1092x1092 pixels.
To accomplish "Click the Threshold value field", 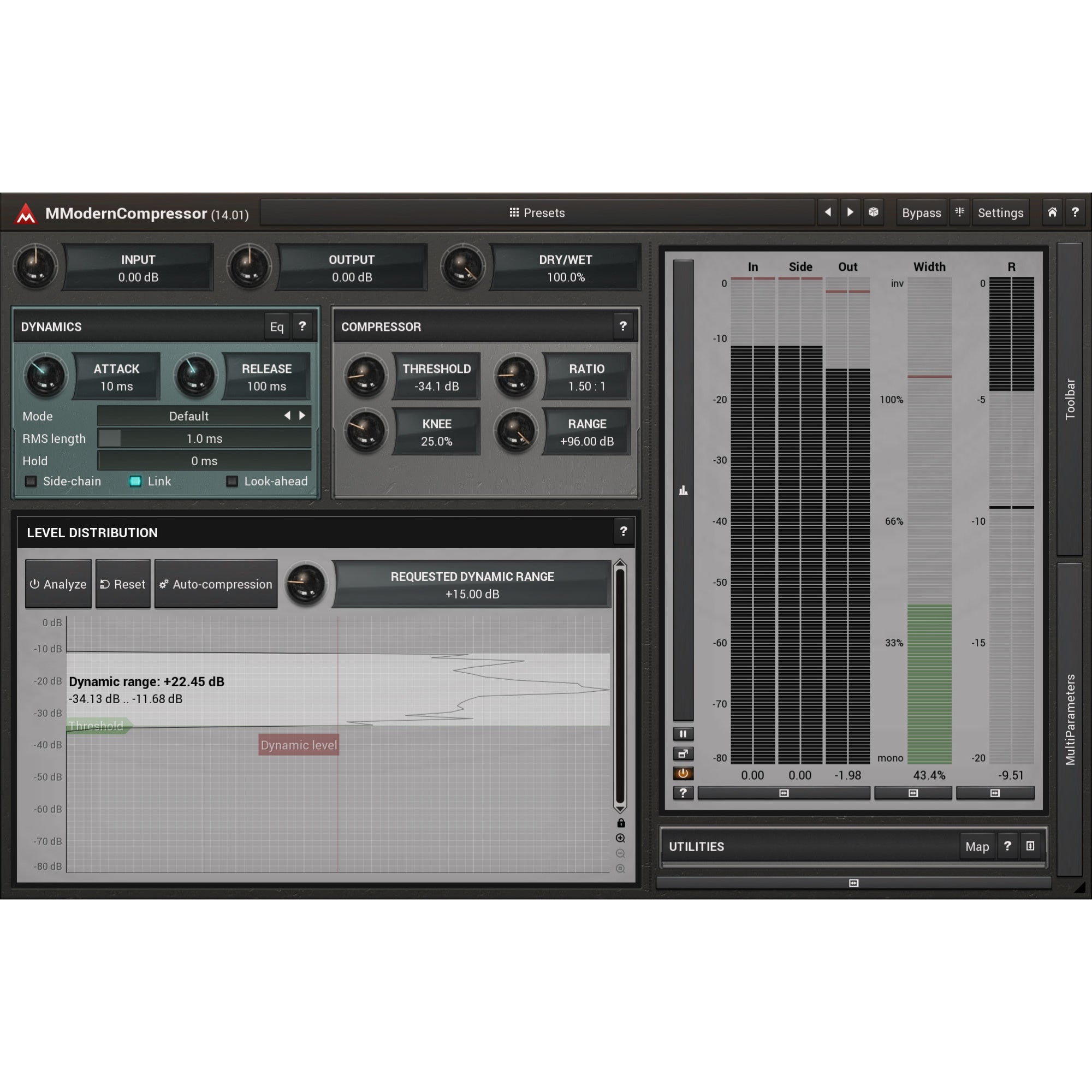I will [436, 377].
